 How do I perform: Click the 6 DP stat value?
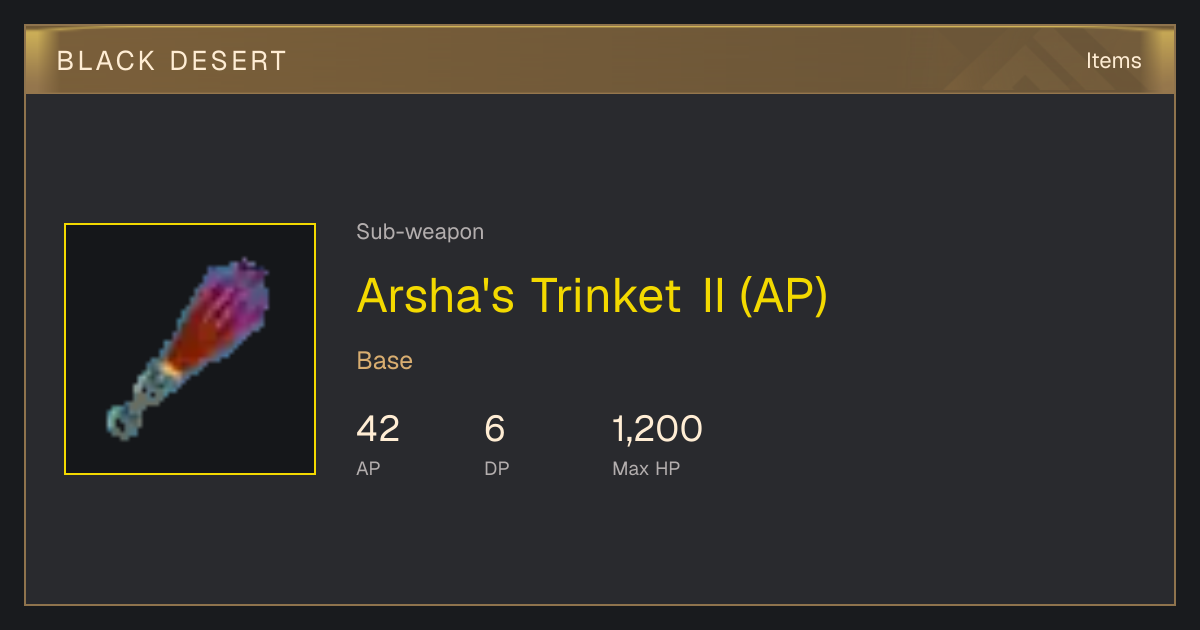coord(495,429)
